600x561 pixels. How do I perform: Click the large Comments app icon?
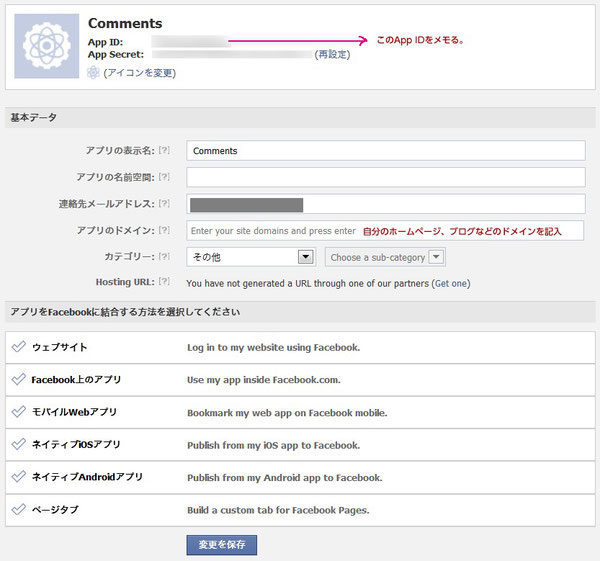(47, 46)
